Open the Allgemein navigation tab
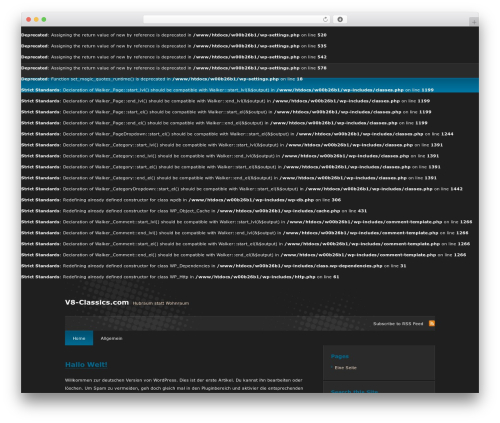The width and height of the screenshot is (500, 423). (x=111, y=338)
